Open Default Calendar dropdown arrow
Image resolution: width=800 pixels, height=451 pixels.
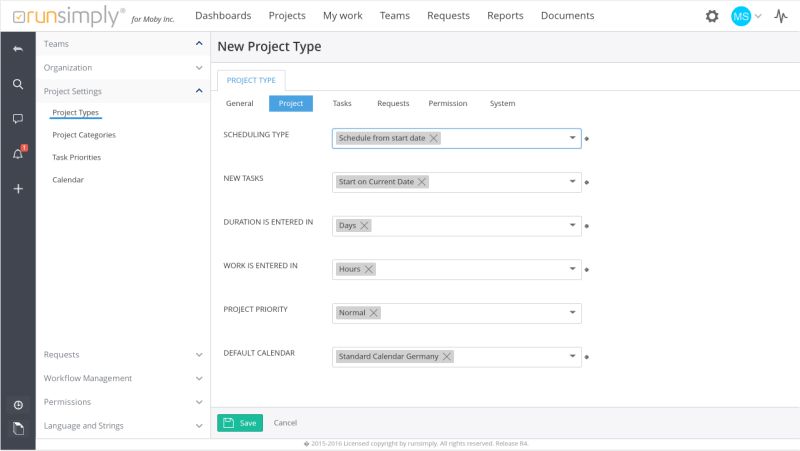tap(572, 356)
